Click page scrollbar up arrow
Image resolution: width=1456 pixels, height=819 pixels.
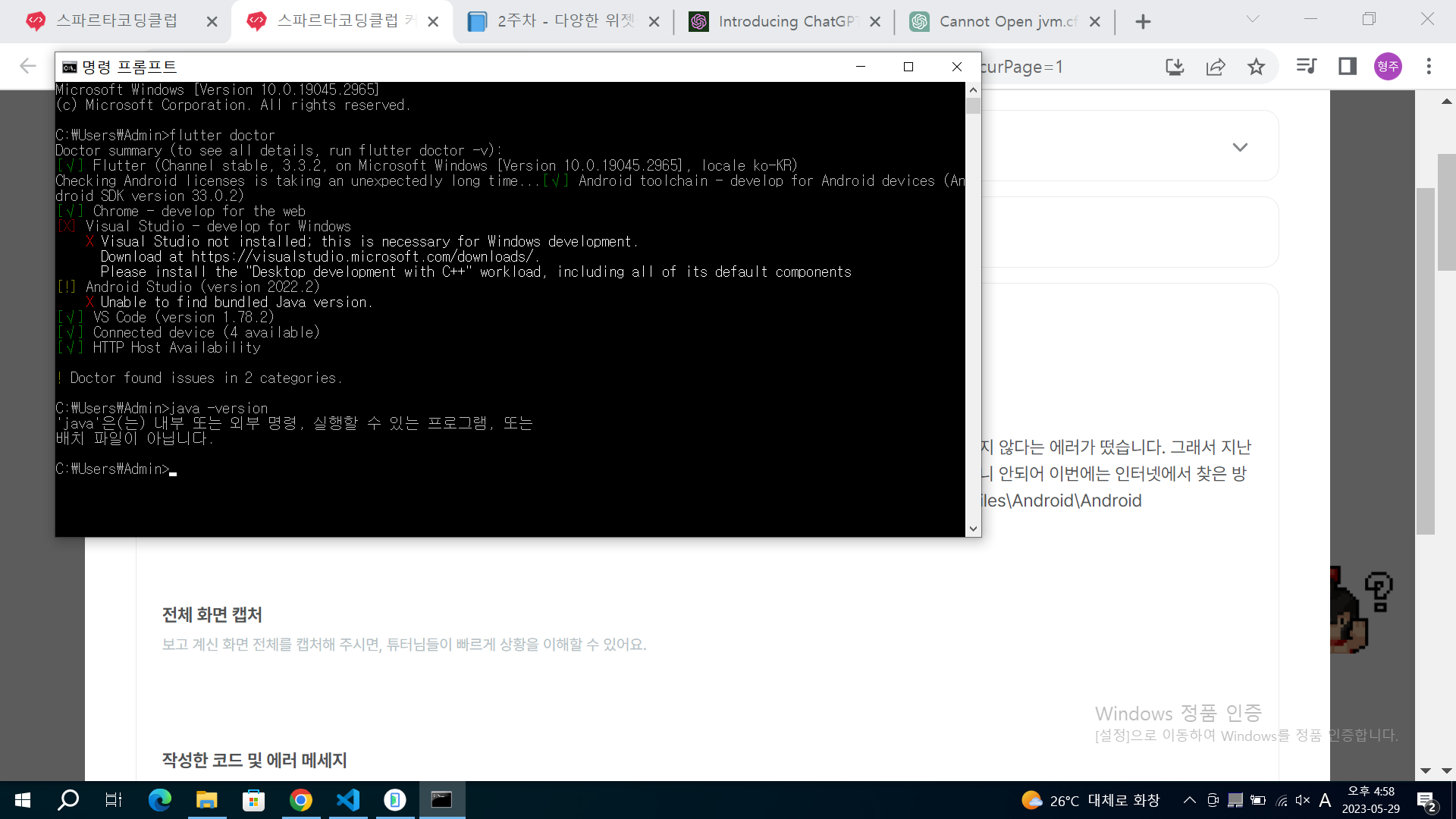click(1446, 101)
